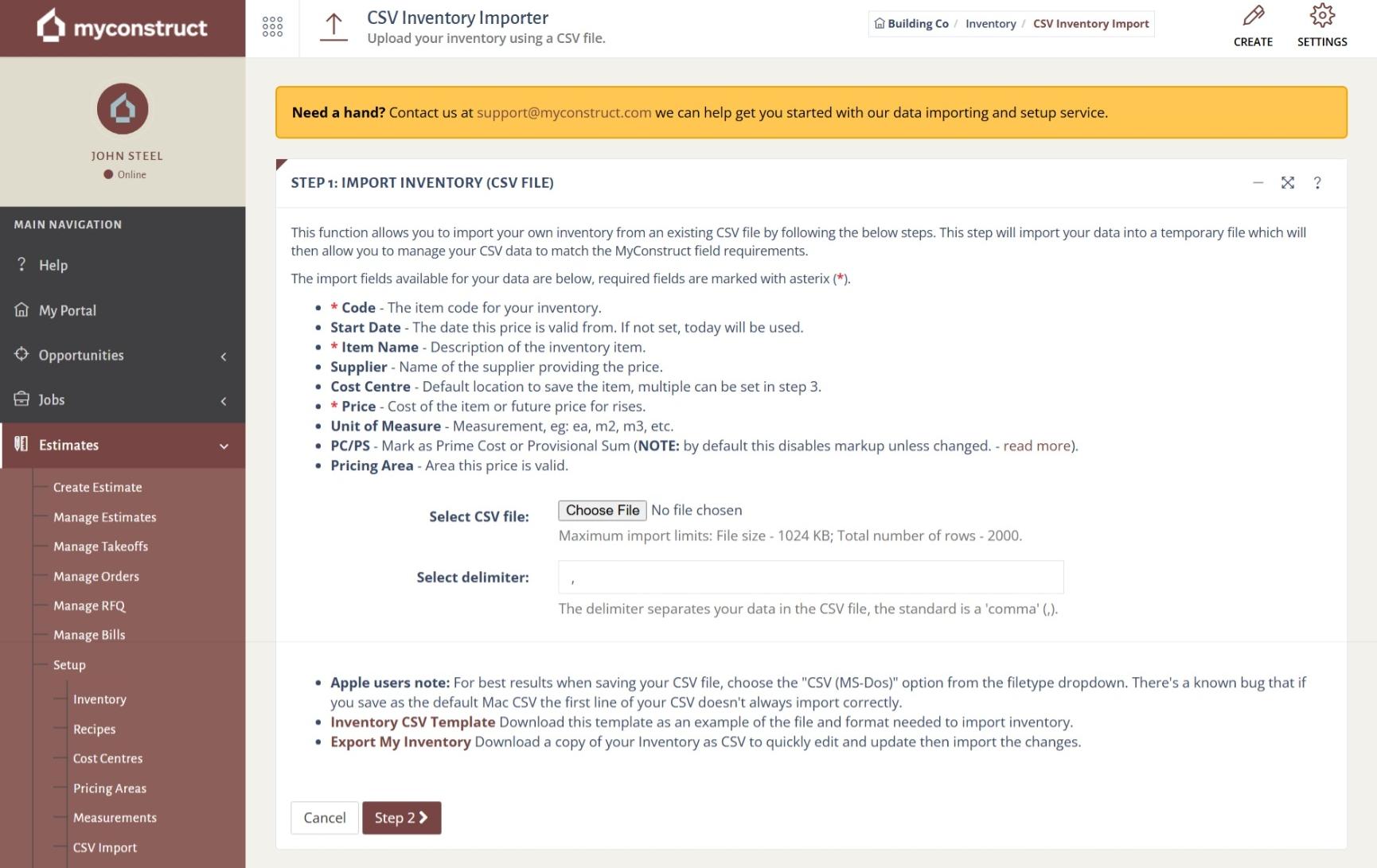Screen dimensions: 1377x868
Task: Click the delimiter input field
Action: [x=810, y=578]
